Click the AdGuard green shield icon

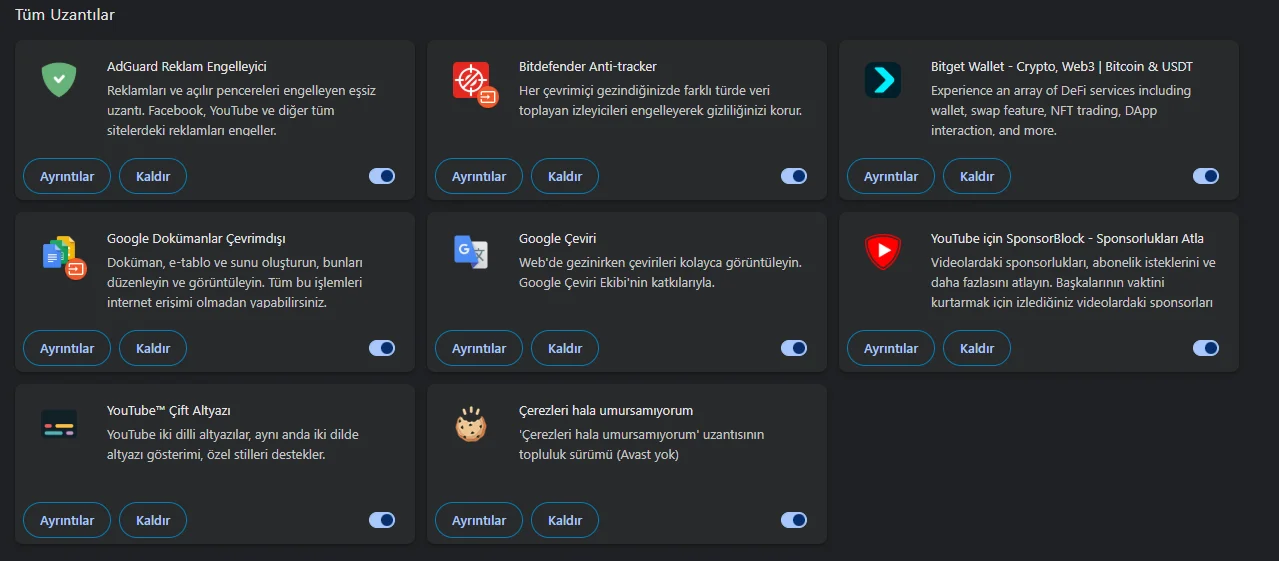[x=59, y=80]
